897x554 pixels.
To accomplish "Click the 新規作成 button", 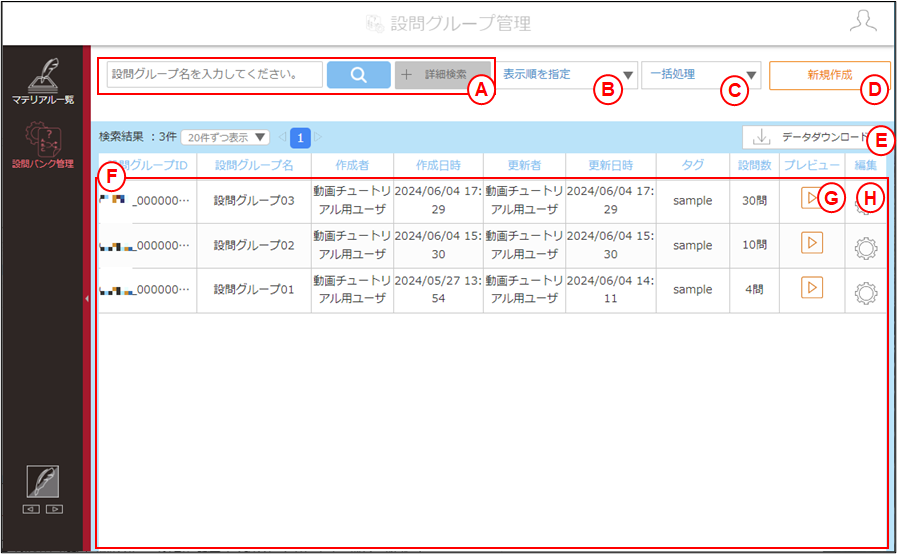I will pos(829,75).
